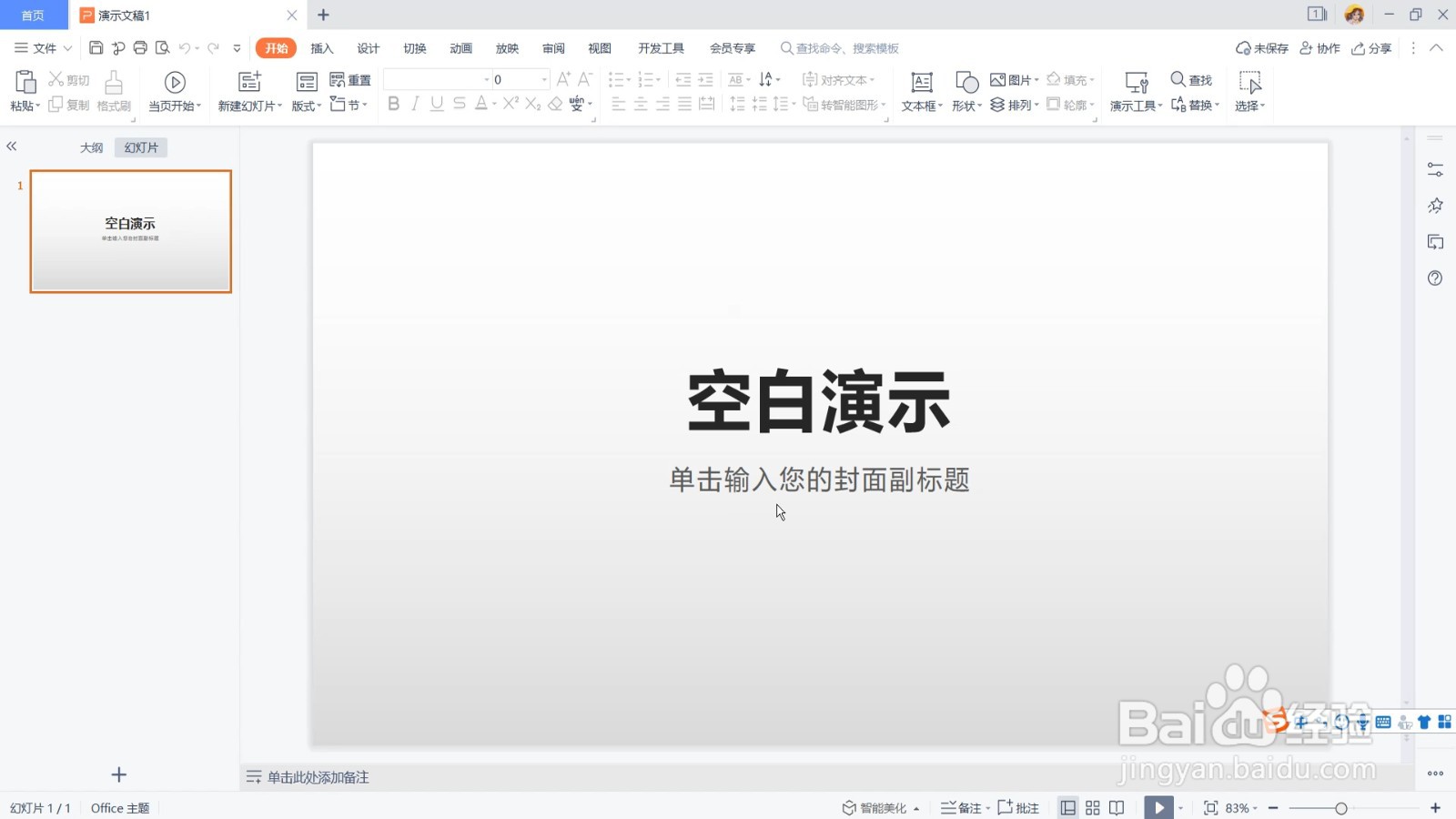Click the 分享 share button
This screenshot has width=1456, height=819.
pyautogui.click(x=1371, y=48)
